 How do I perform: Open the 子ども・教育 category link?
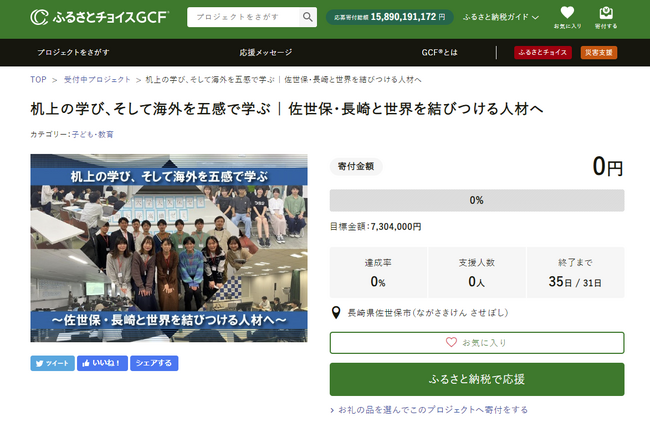point(93,134)
